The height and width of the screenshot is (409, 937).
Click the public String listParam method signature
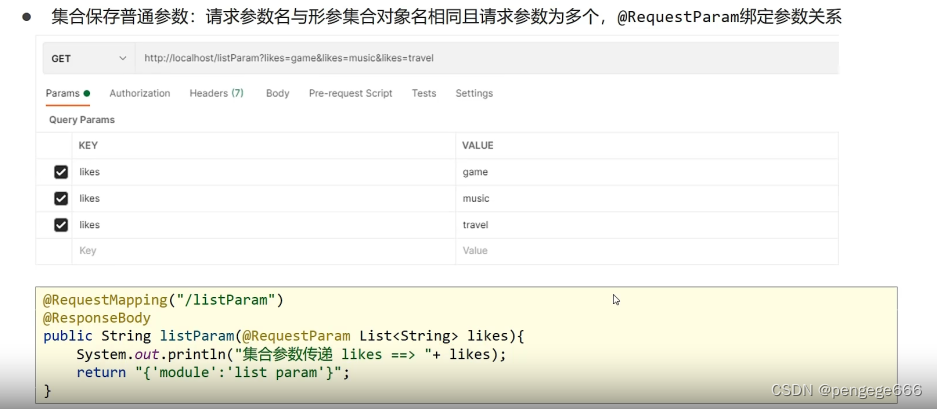click(283, 336)
